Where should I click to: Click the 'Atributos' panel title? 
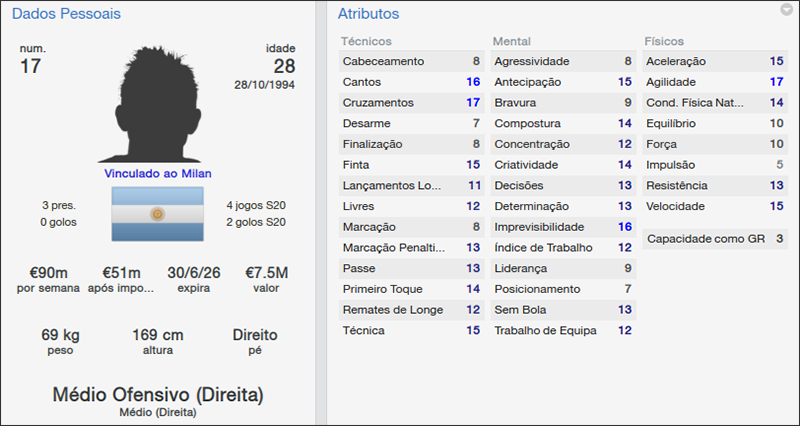368,14
